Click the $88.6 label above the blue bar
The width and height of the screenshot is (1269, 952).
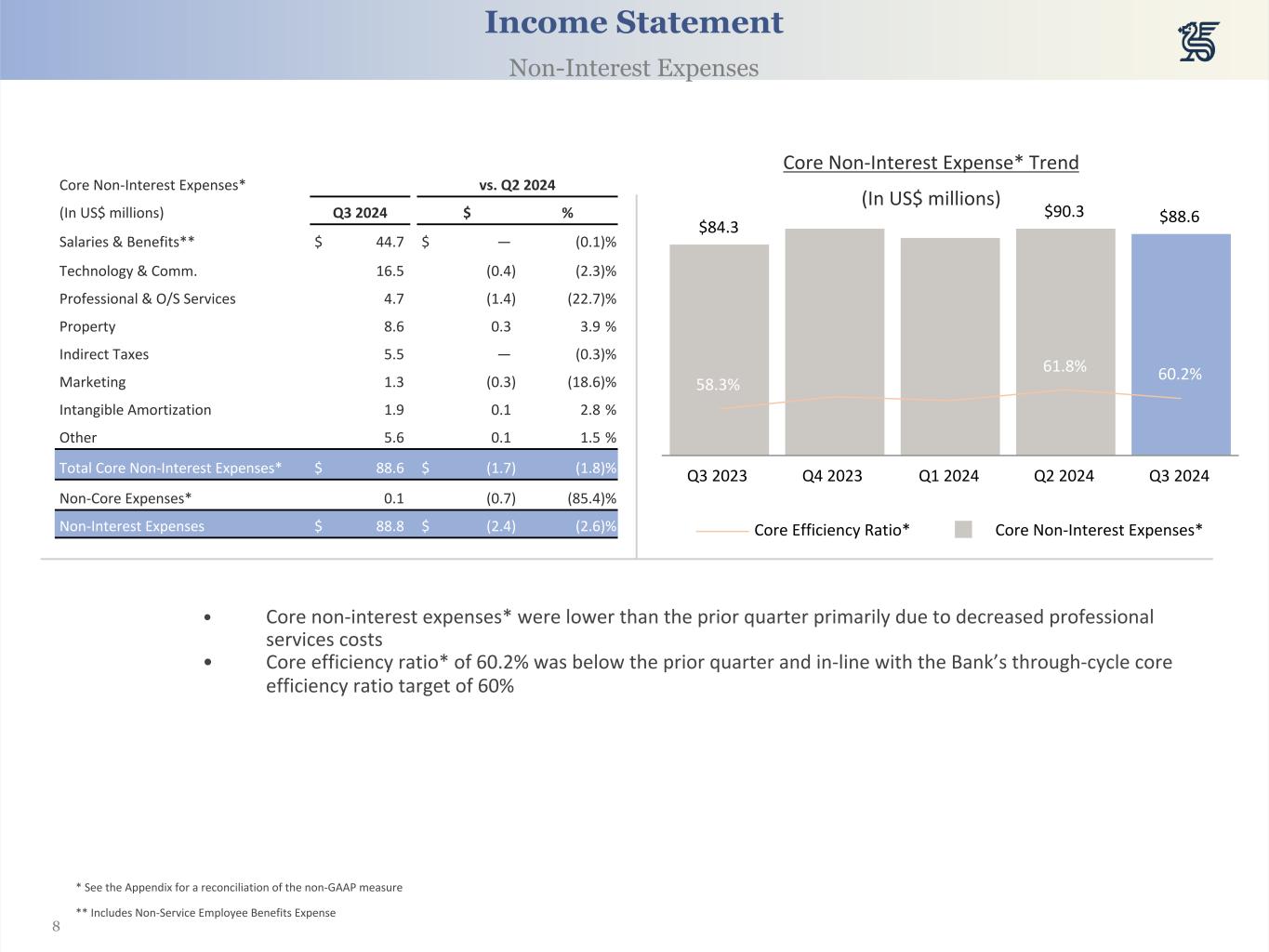click(x=1179, y=217)
